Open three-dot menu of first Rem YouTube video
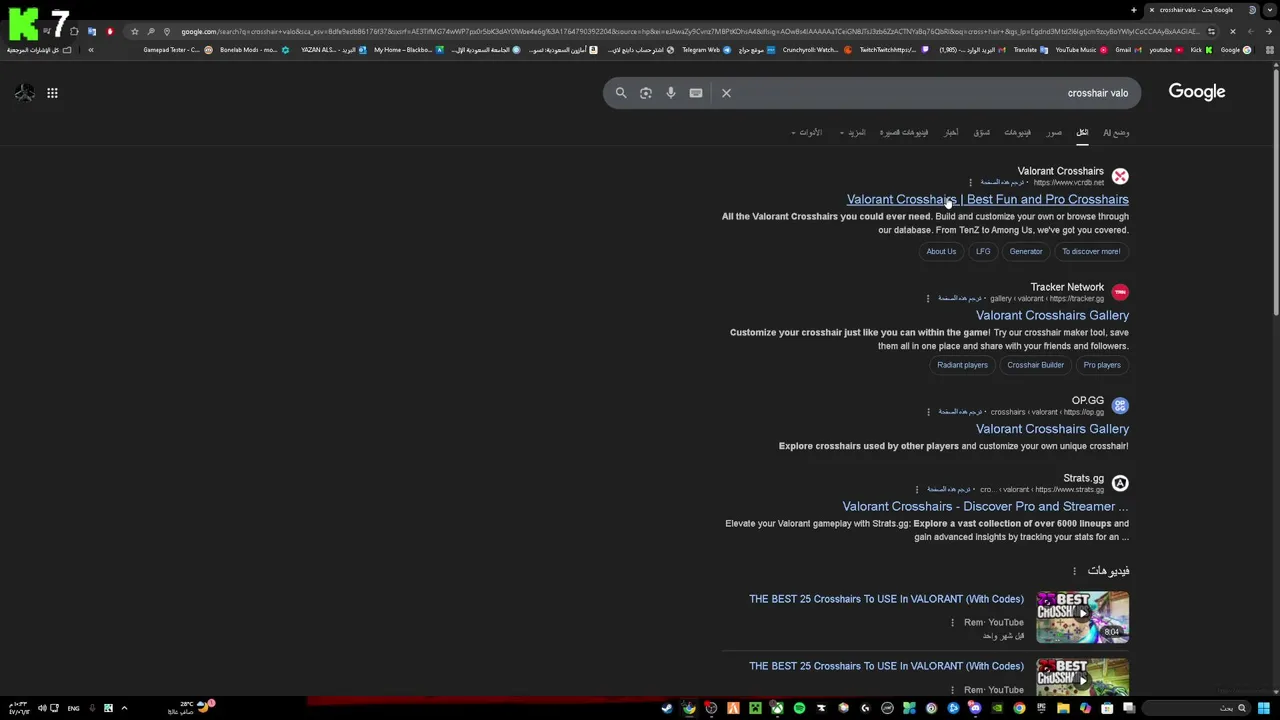The width and height of the screenshot is (1280, 720). pos(953,622)
